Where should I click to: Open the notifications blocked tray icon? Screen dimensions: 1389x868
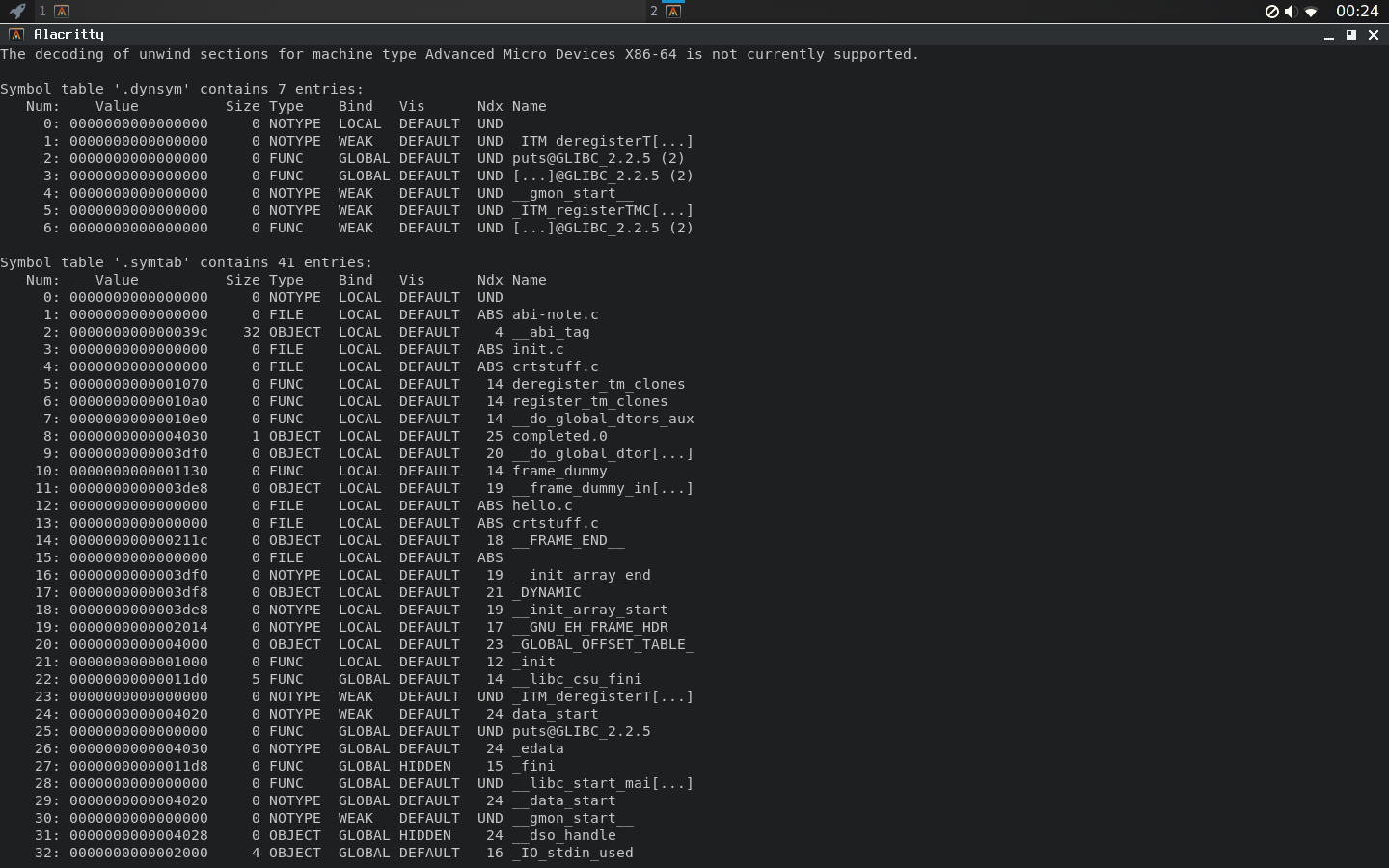(x=1272, y=12)
